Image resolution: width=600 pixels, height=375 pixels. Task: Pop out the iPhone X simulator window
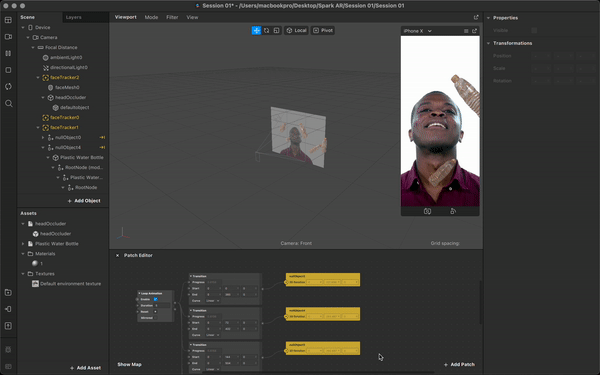tap(474, 31)
